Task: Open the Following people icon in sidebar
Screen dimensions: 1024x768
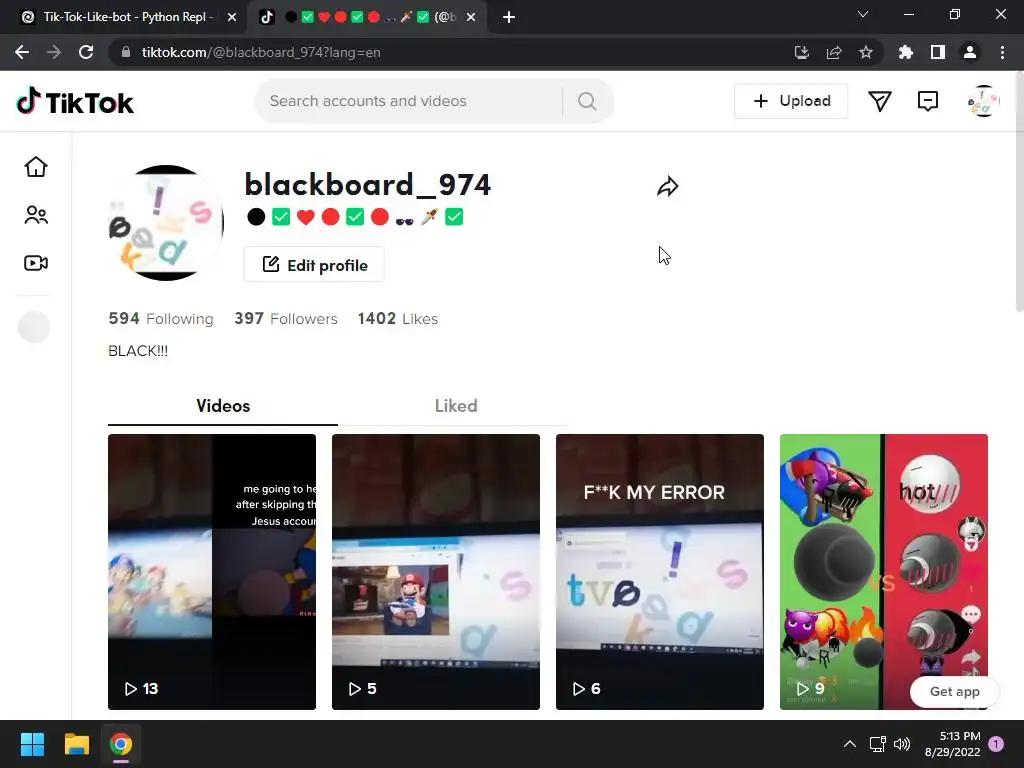Action: click(36, 215)
